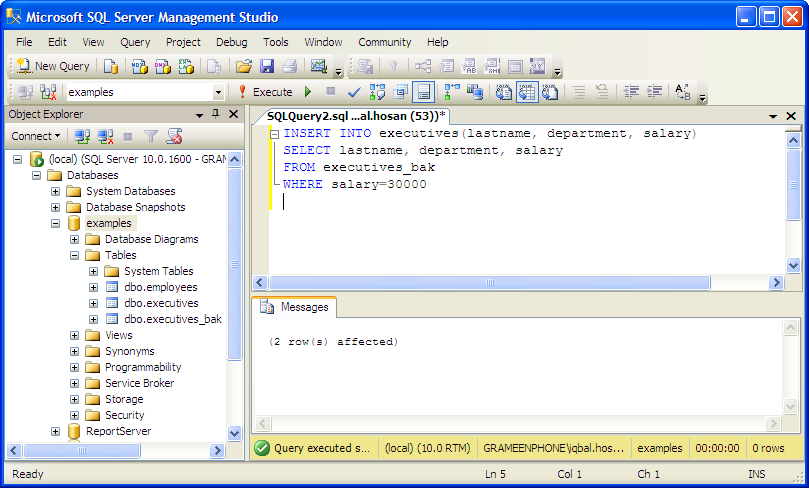Select the Messages results tab
The width and height of the screenshot is (809, 488).
coord(295,307)
